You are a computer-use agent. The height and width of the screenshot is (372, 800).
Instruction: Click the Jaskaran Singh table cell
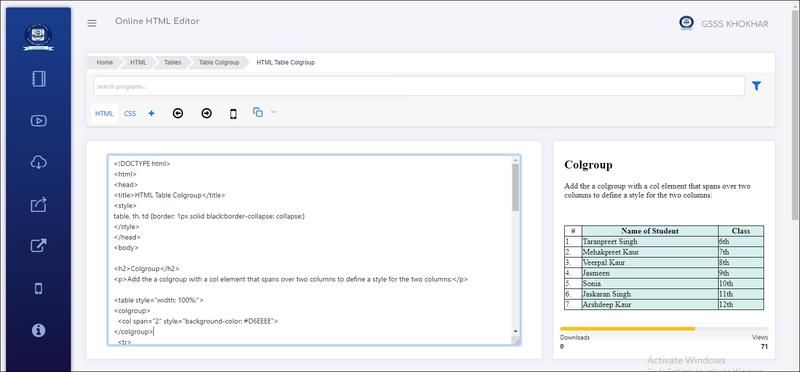click(x=650, y=294)
